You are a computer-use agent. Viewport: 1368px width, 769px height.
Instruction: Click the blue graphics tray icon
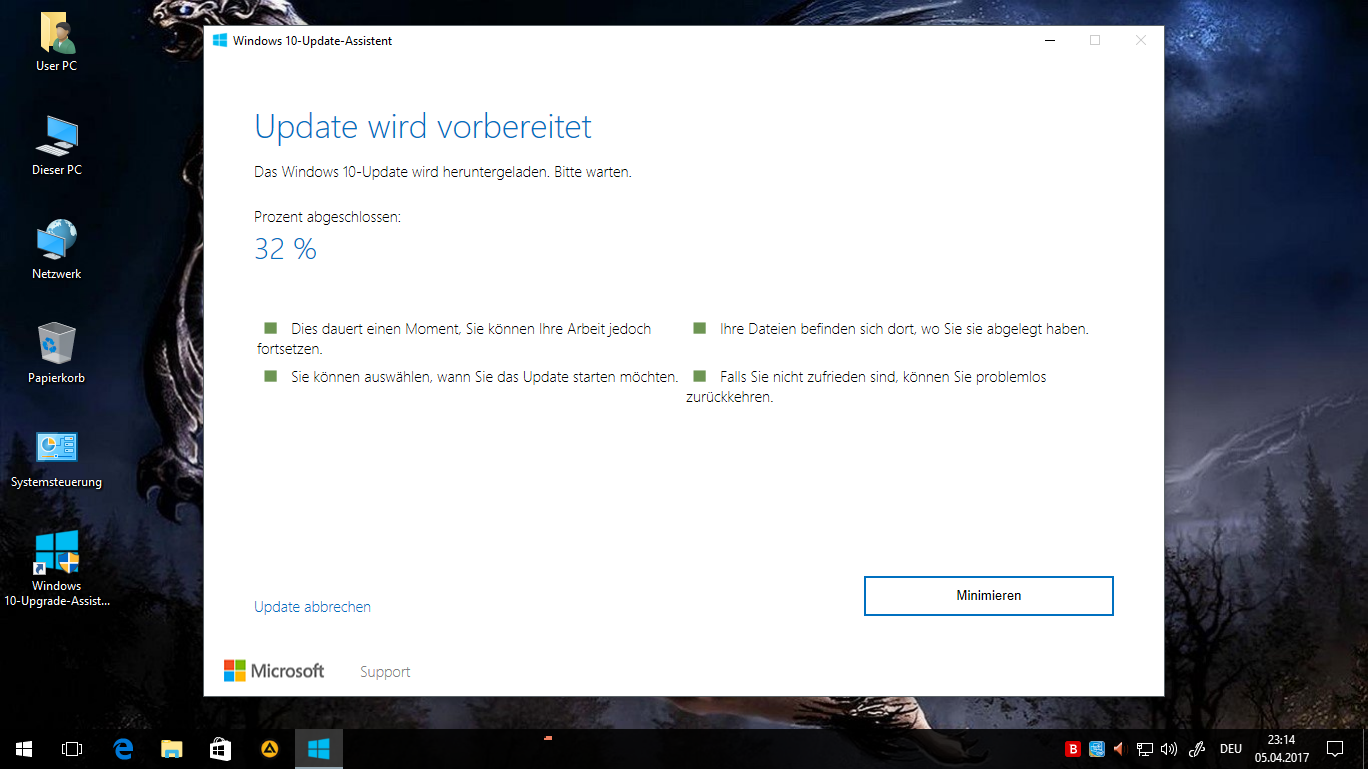click(1097, 749)
